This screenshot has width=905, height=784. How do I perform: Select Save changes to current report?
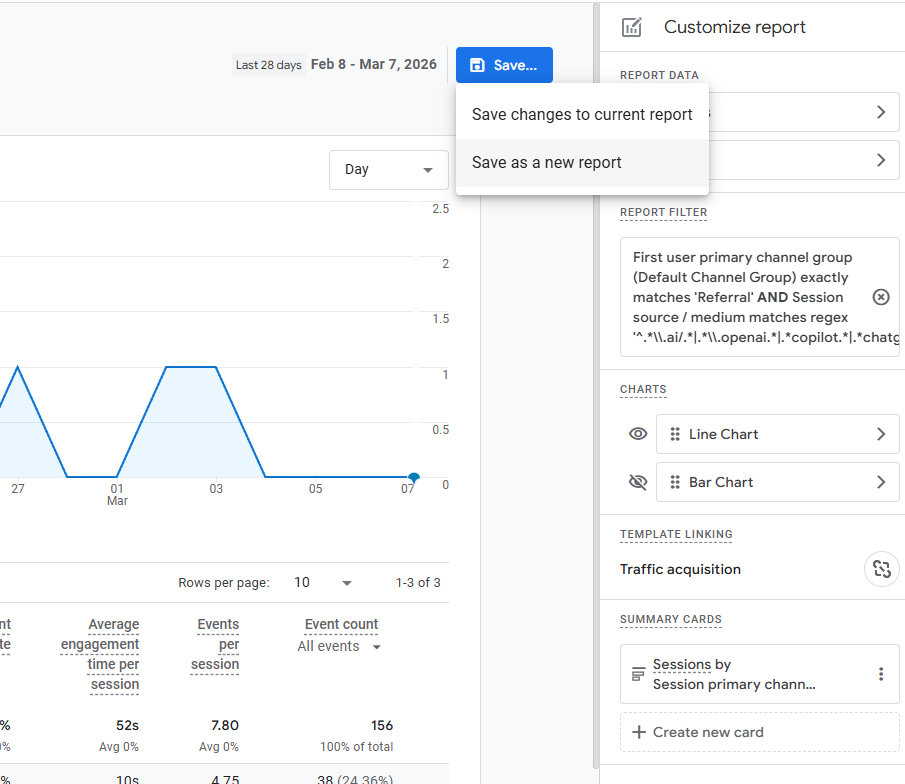point(582,114)
